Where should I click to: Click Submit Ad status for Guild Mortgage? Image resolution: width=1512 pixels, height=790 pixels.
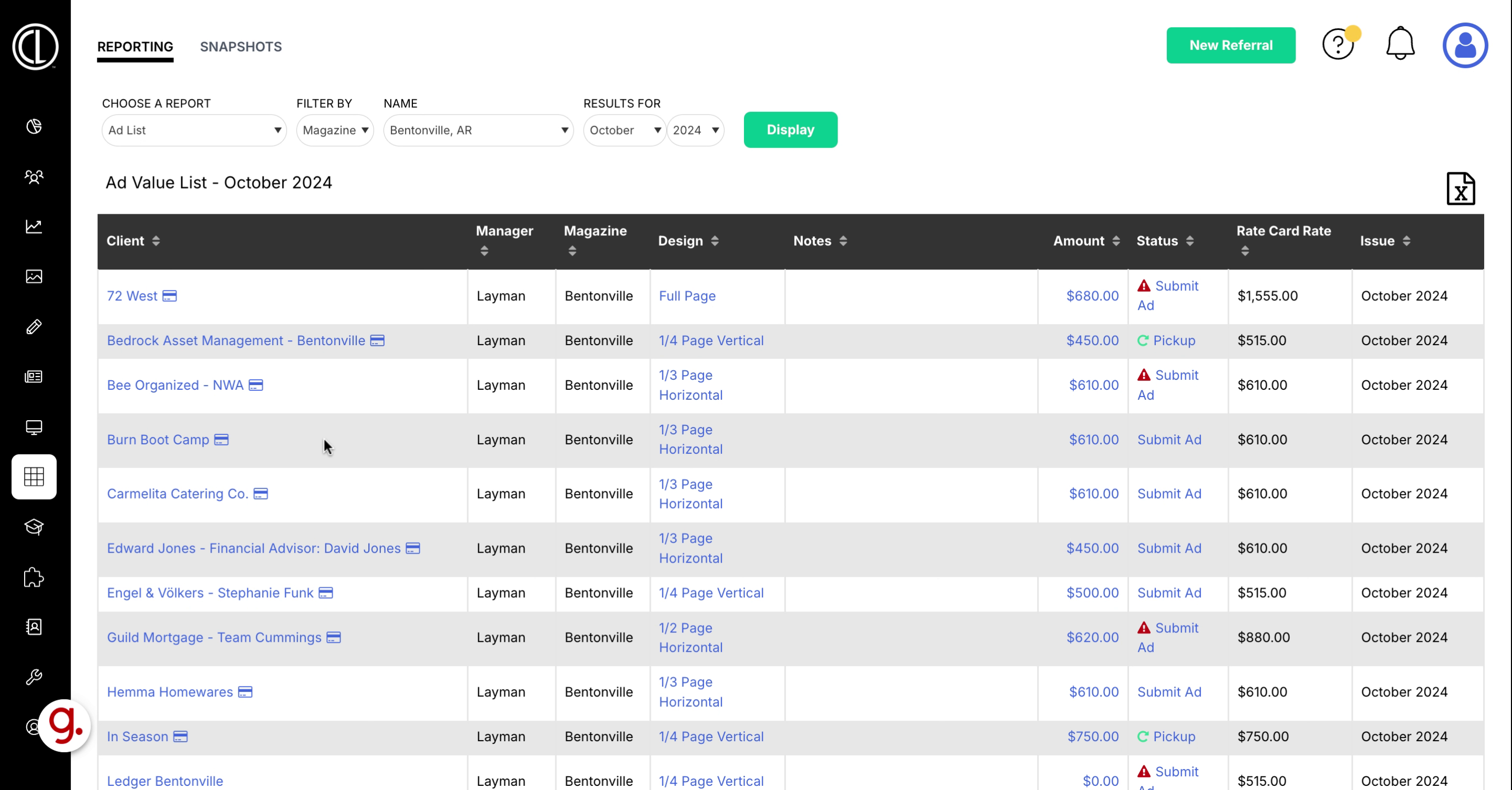tap(1168, 637)
